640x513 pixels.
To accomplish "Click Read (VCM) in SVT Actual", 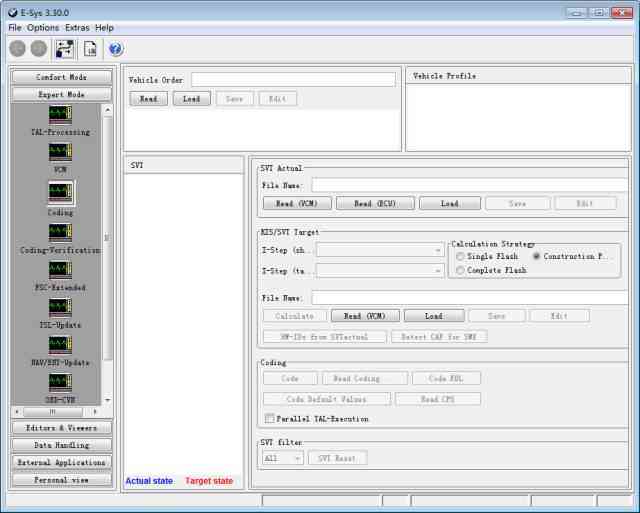I will [297, 203].
